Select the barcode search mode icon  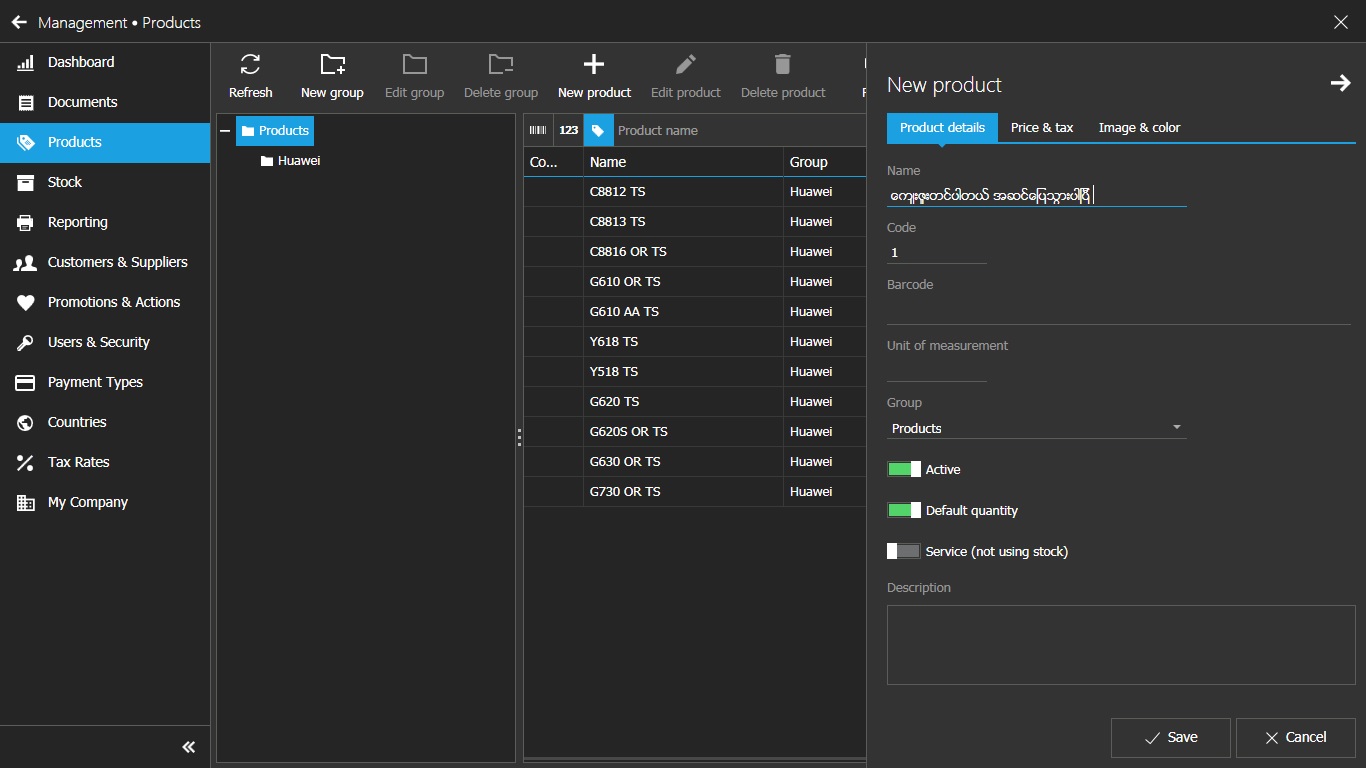(x=538, y=130)
